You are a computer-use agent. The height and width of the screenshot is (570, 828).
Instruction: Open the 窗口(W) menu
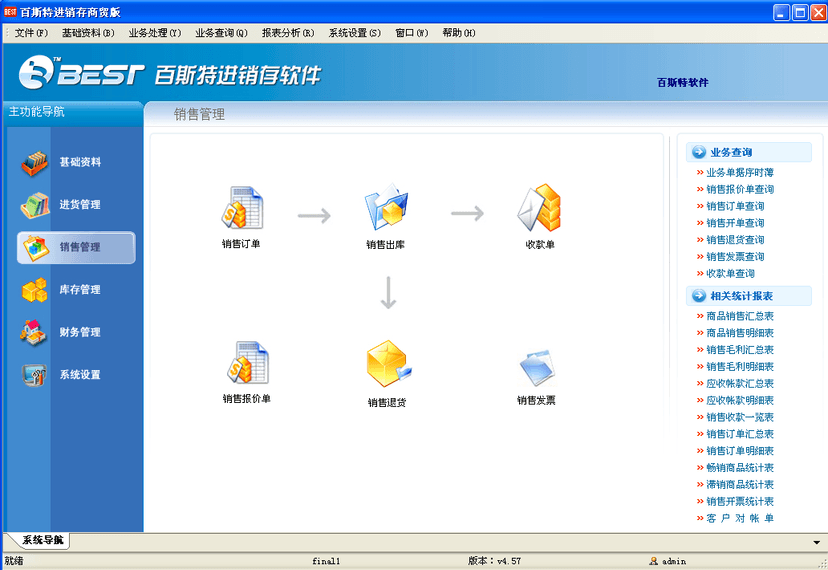pos(411,33)
